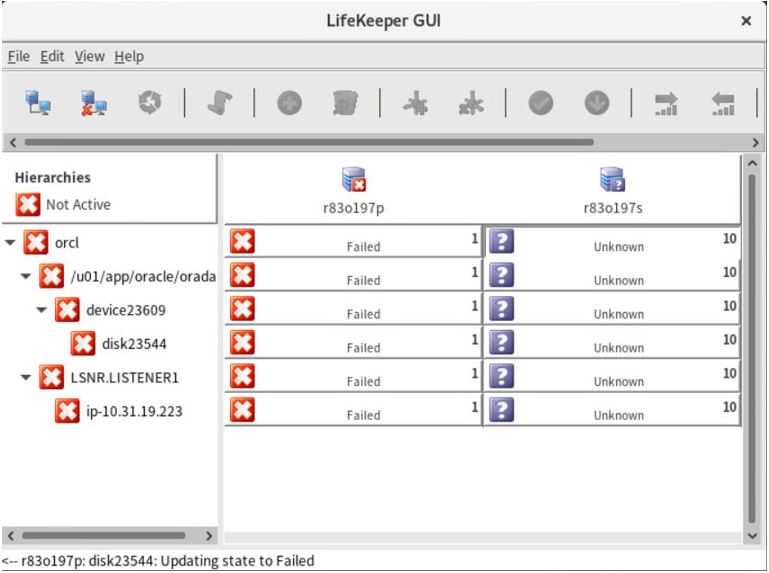Screen dimensions: 769x573
Task: Click the In Service checkmark icon
Action: coord(541,103)
